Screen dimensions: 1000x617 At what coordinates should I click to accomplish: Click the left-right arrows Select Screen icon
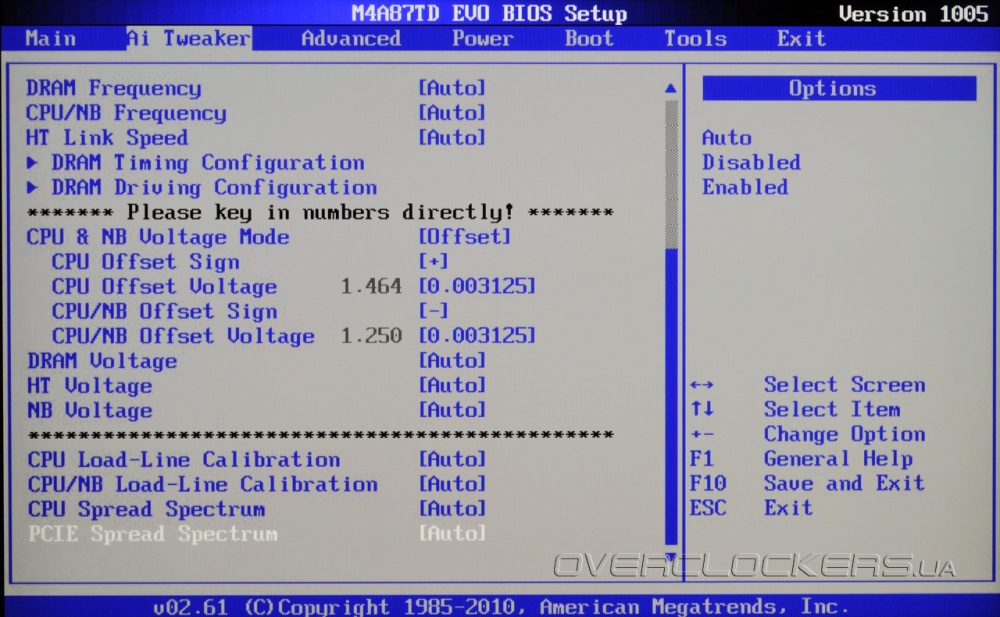(x=702, y=385)
